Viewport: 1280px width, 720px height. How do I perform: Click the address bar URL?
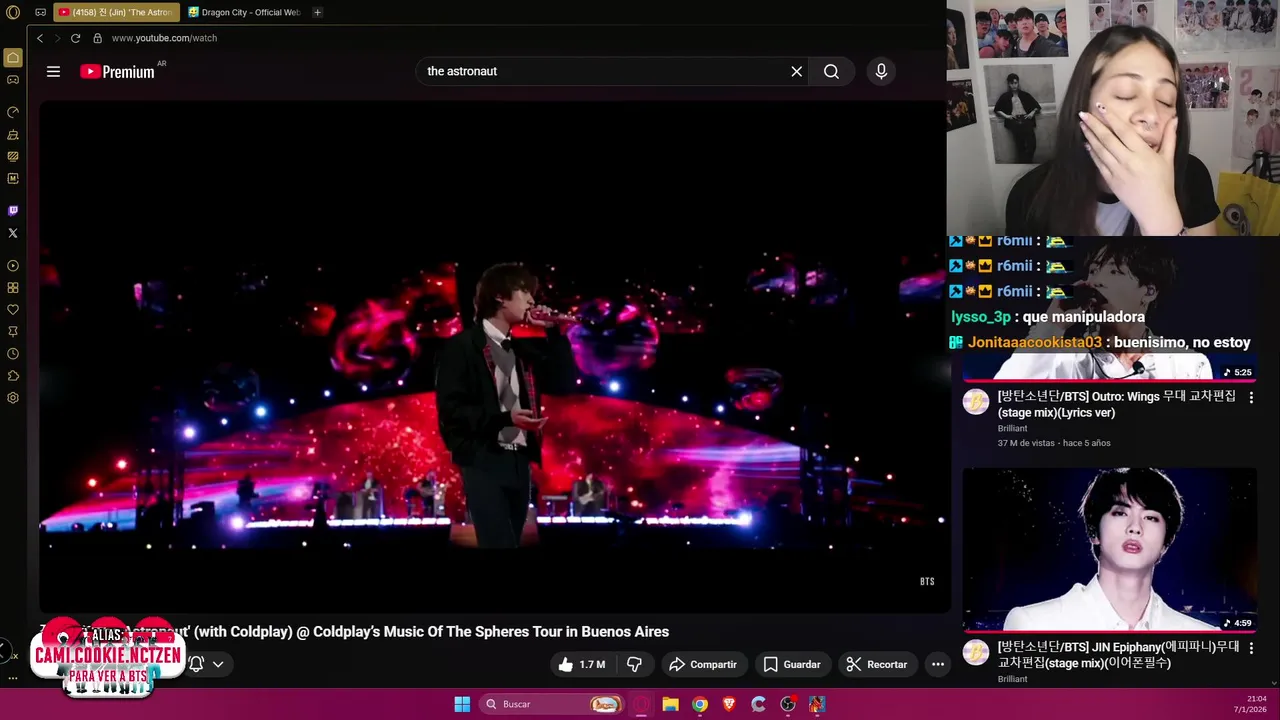164,38
